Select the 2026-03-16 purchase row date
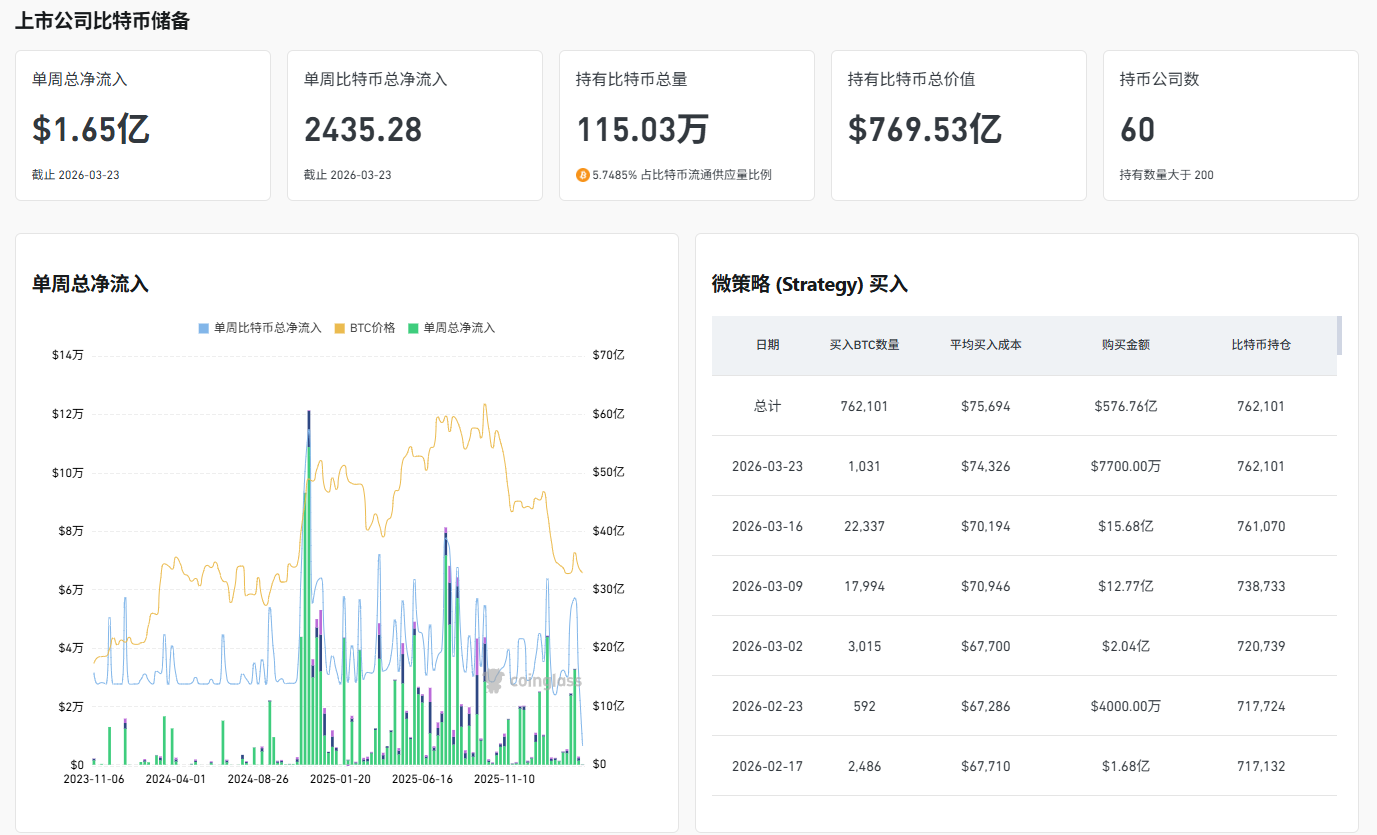Screen dimensions: 1377x835 767,526
